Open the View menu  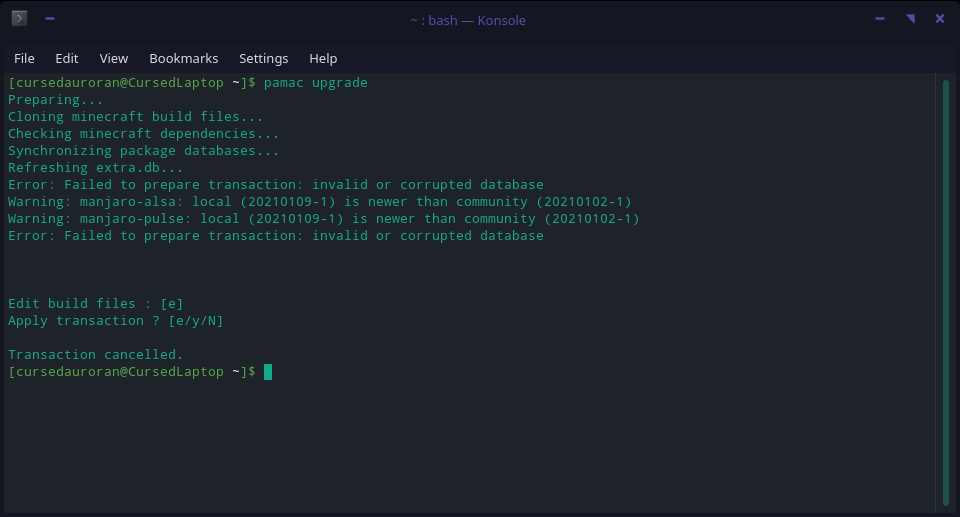click(114, 58)
